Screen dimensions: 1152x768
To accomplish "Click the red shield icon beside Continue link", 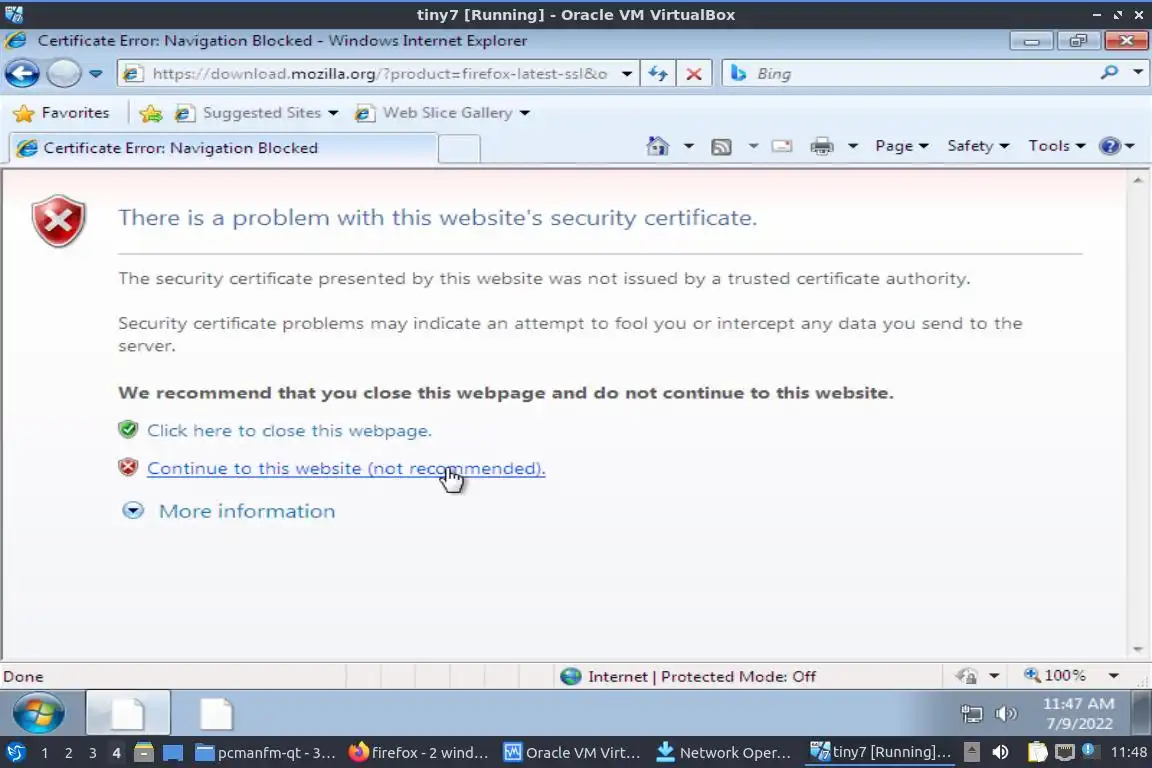I will (x=129, y=467).
